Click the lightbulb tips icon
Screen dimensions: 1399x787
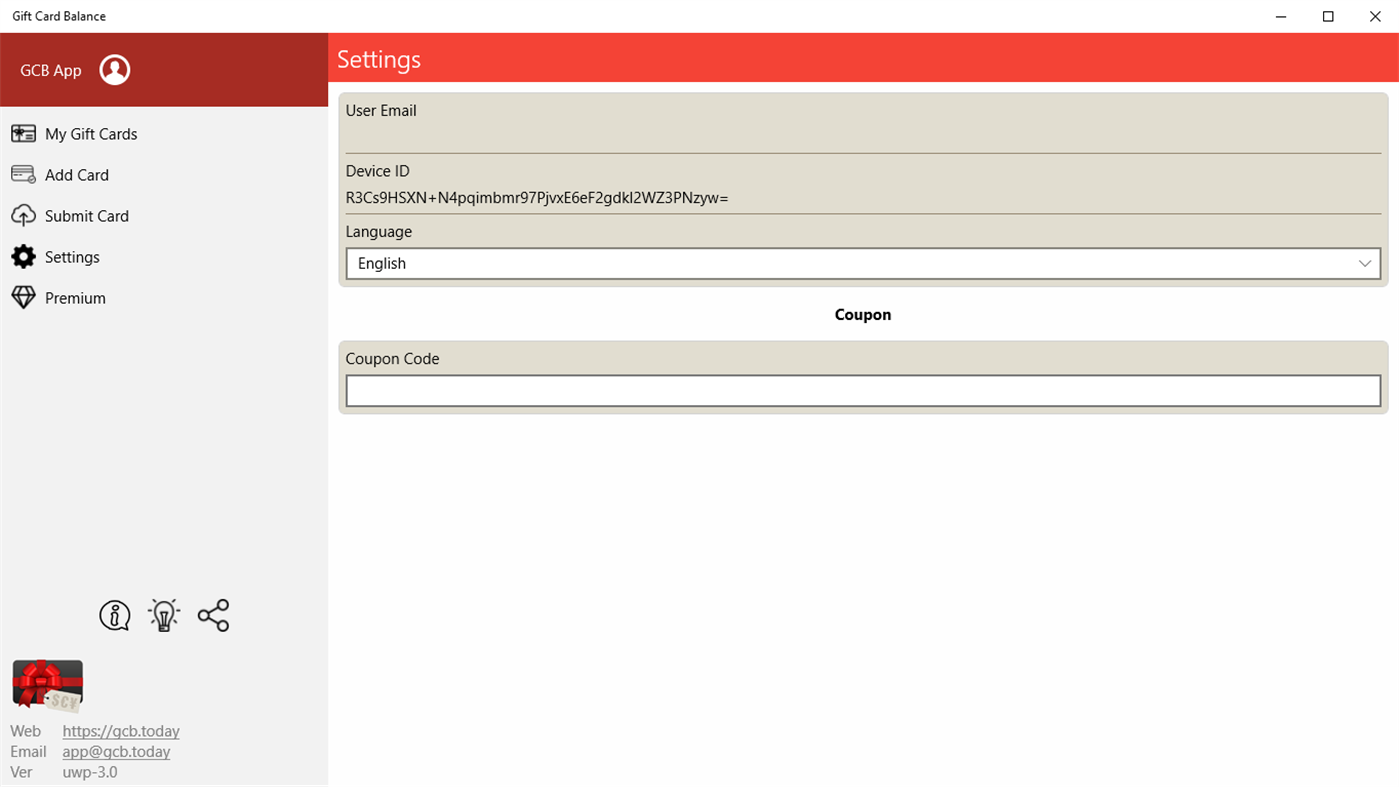[x=163, y=615]
